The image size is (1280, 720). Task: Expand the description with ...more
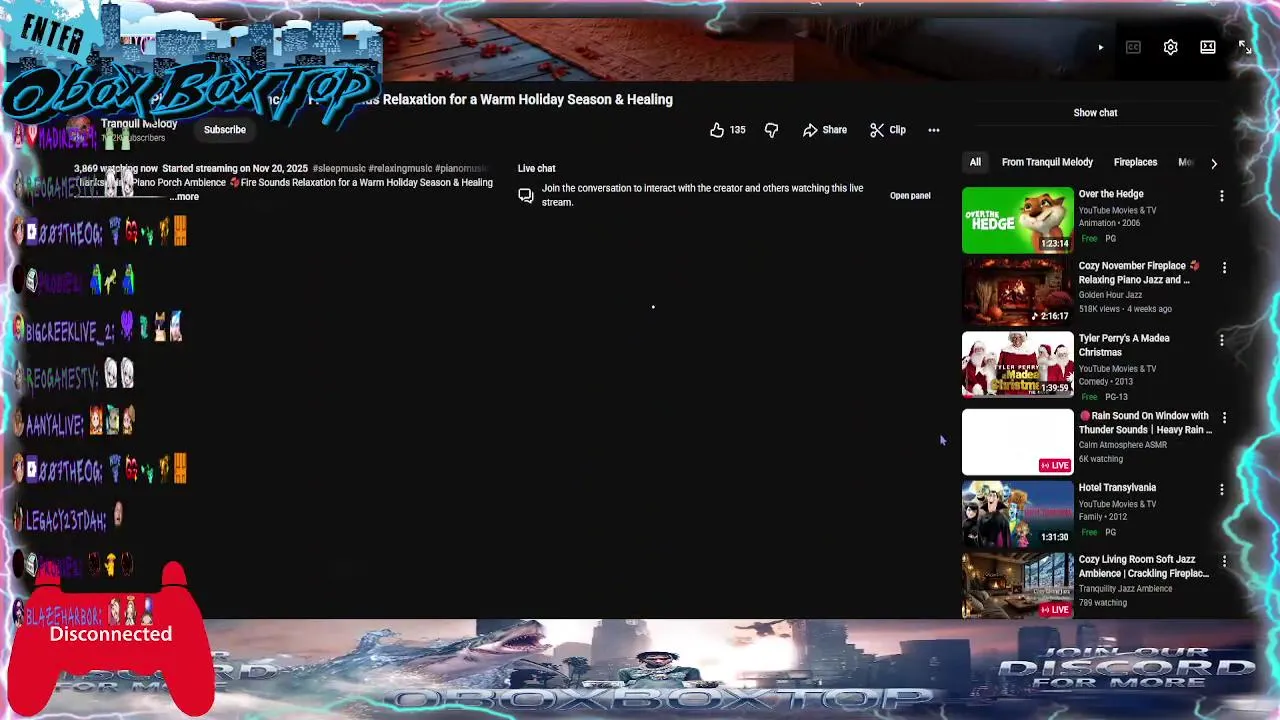point(184,197)
